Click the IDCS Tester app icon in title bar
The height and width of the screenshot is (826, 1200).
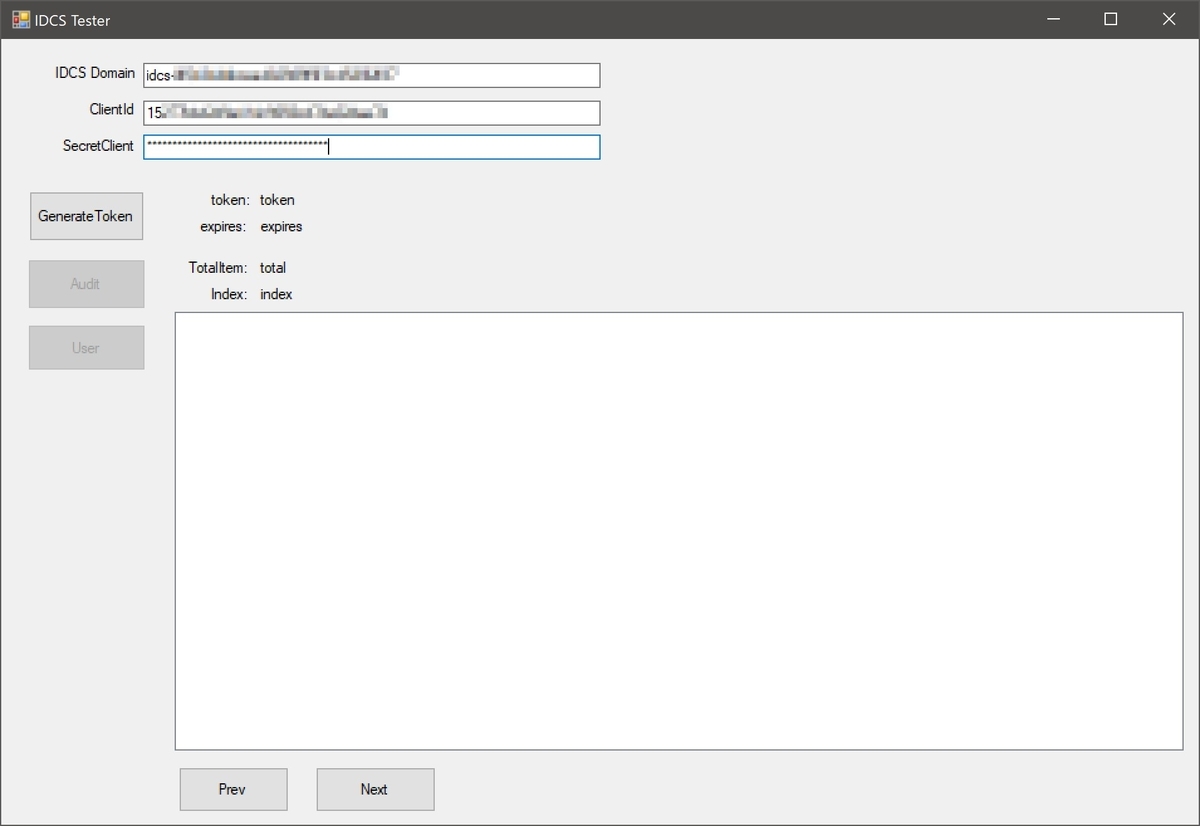click(x=21, y=19)
